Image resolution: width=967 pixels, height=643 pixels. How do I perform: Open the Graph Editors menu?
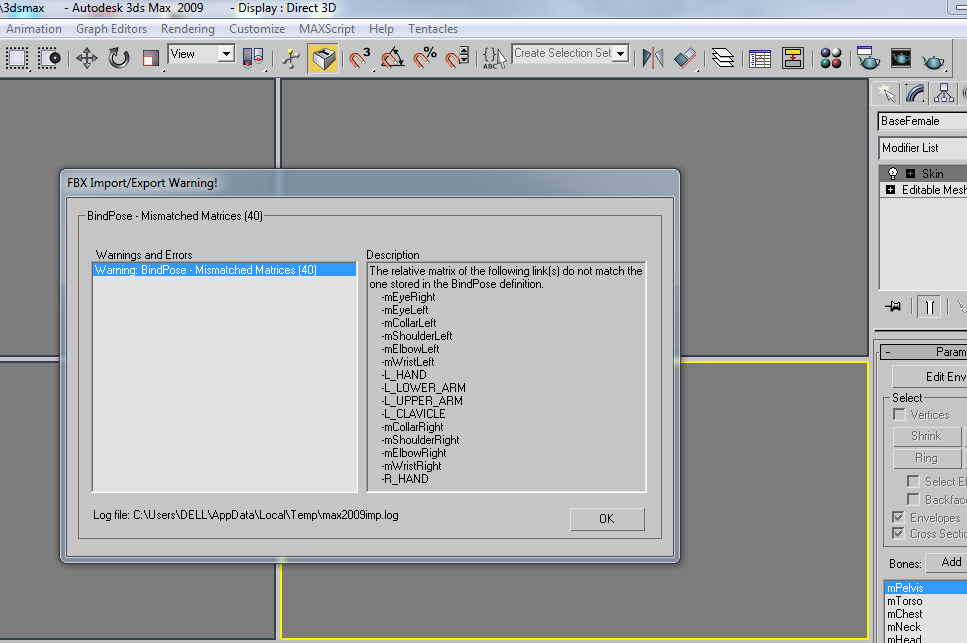pyautogui.click(x=112, y=29)
